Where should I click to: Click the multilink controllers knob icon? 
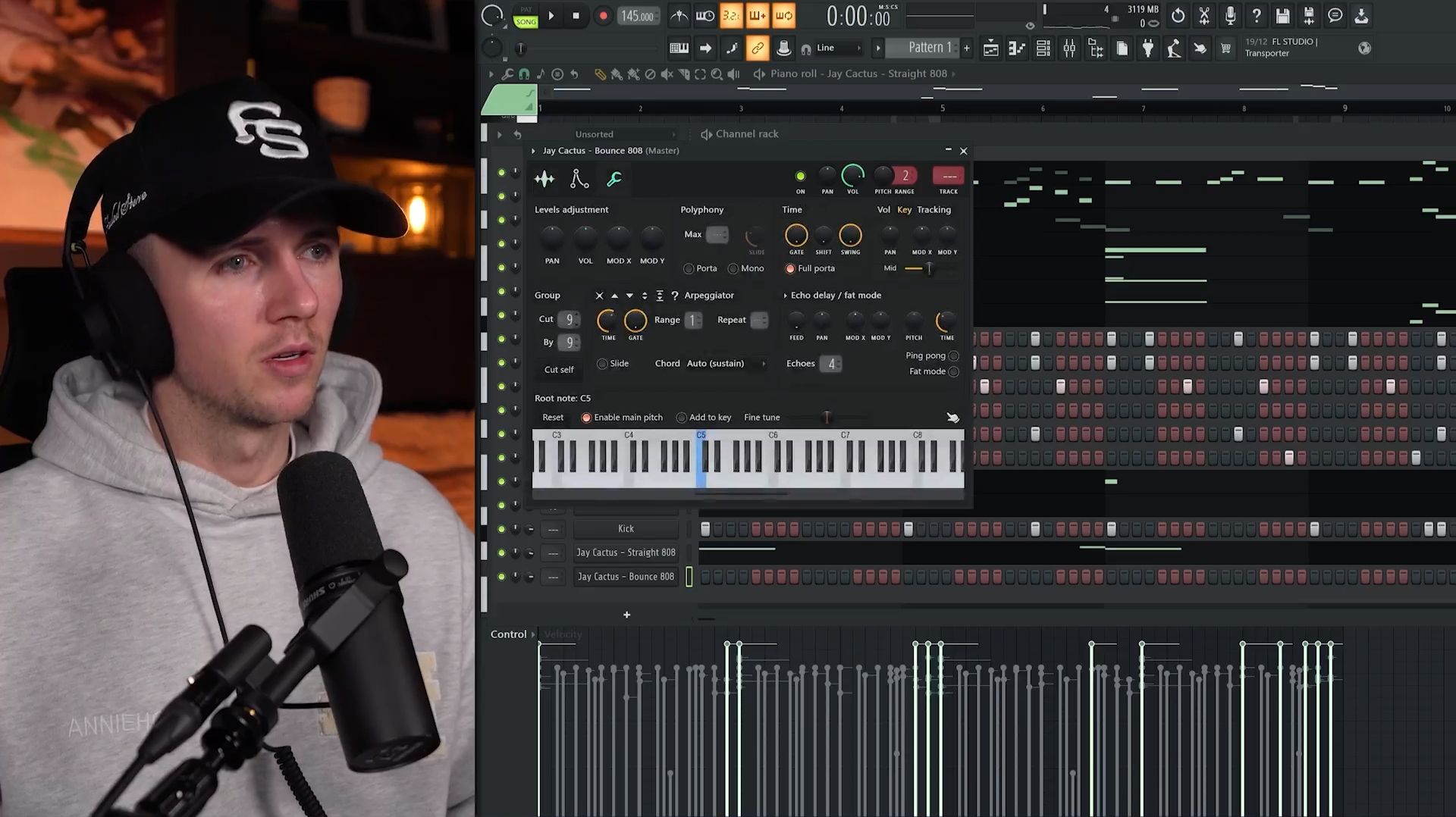pos(783,49)
